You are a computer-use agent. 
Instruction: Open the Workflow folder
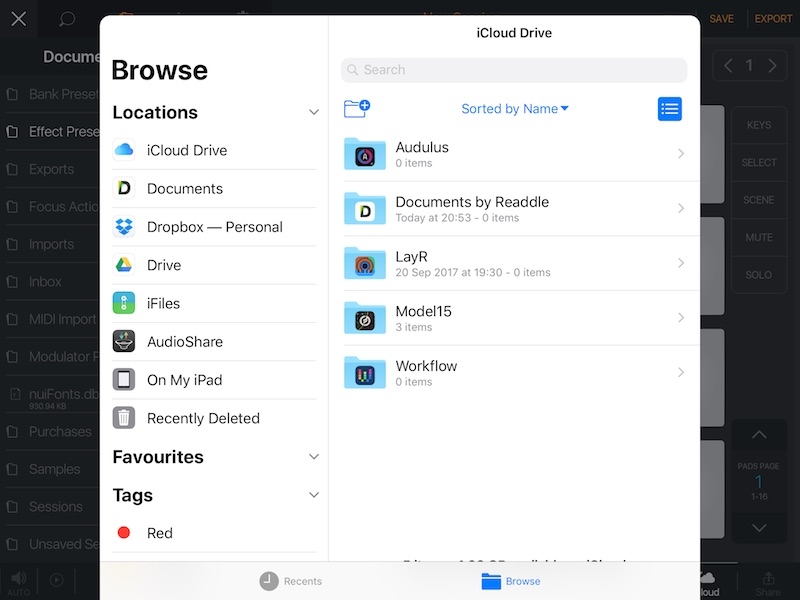point(521,372)
